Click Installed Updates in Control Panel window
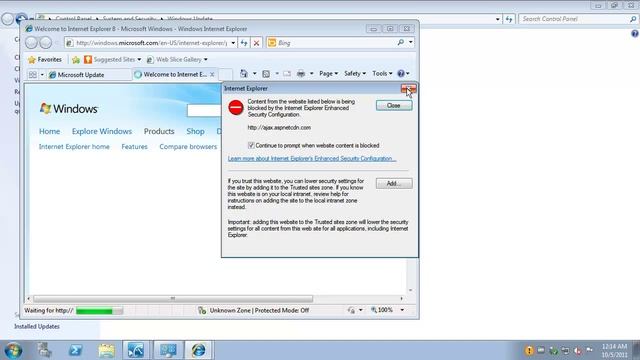640x360 pixels. click(37, 327)
